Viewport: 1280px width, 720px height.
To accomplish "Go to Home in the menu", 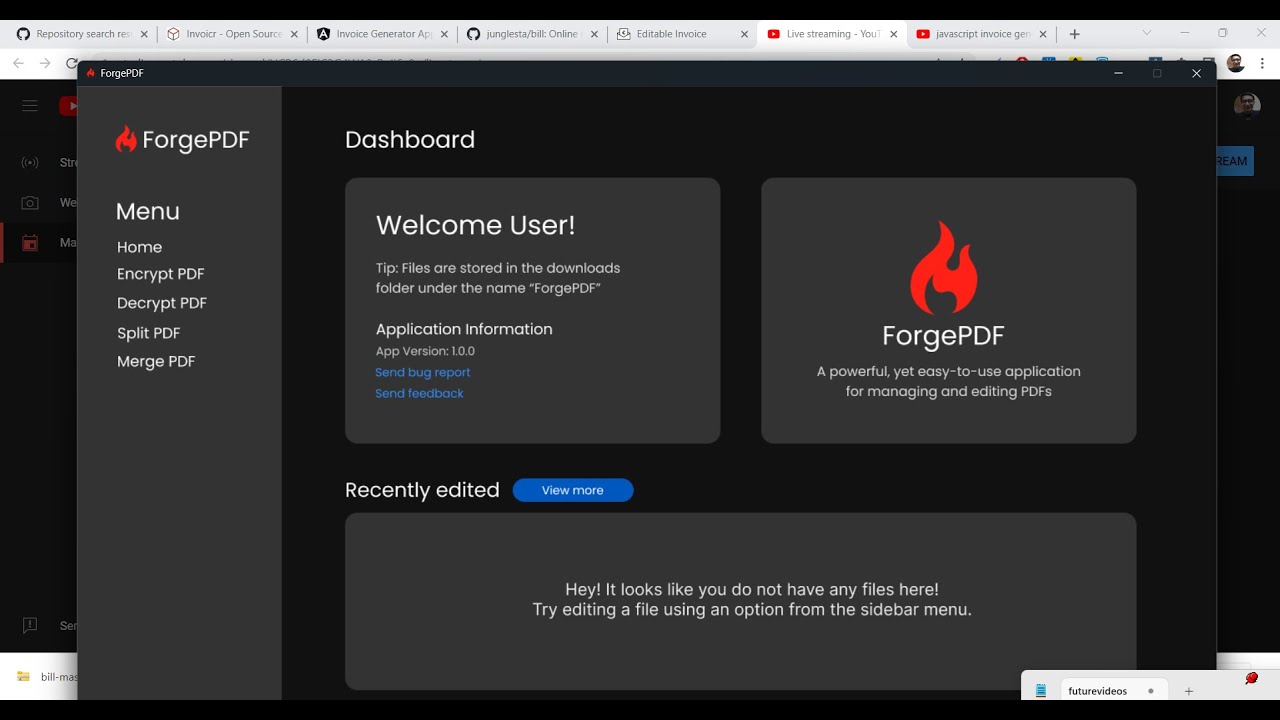I will point(139,247).
